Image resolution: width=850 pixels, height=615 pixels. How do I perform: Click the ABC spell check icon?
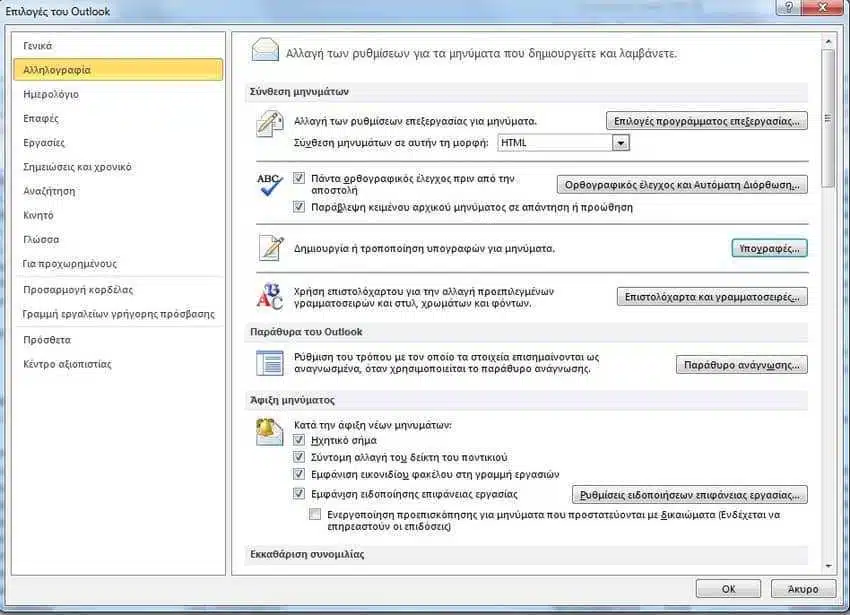click(x=269, y=184)
